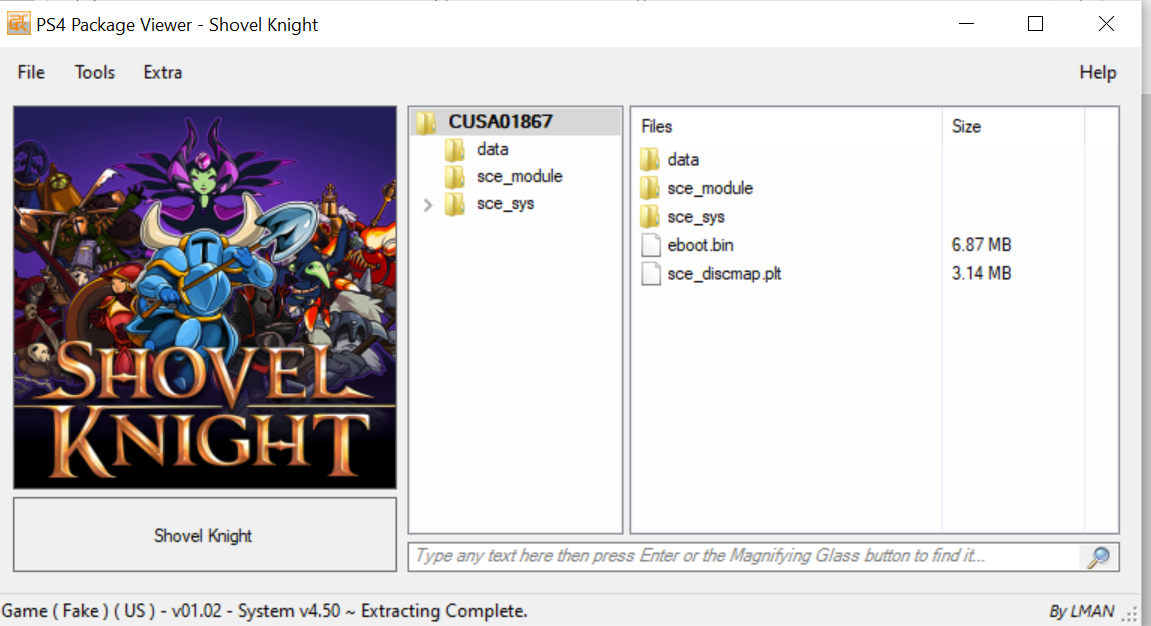Click sce_module folder icon in tree
Viewport: 1151px width, 626px height.
pos(454,177)
